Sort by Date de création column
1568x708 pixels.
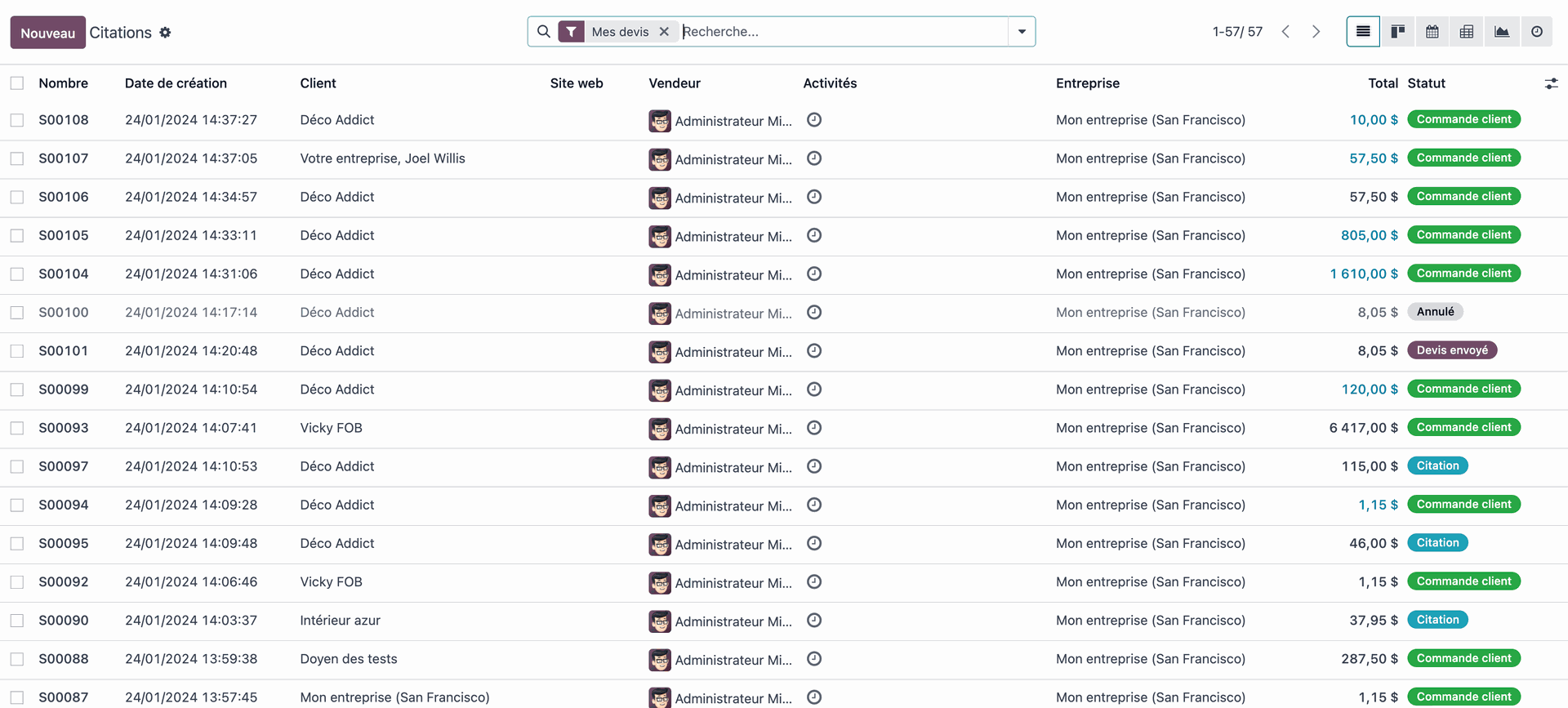tap(176, 83)
